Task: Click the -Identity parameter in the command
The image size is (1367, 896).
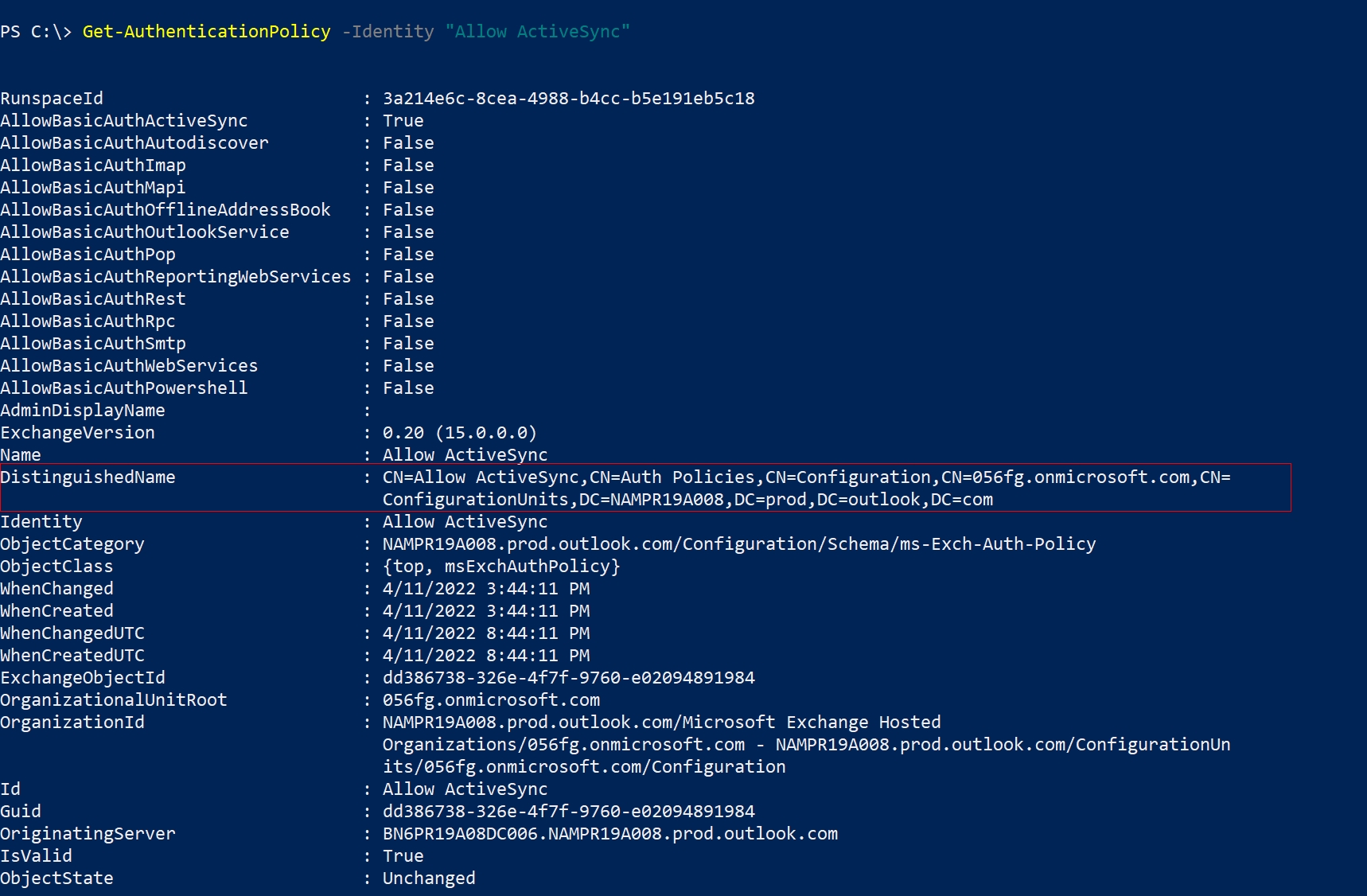Action: (386, 31)
